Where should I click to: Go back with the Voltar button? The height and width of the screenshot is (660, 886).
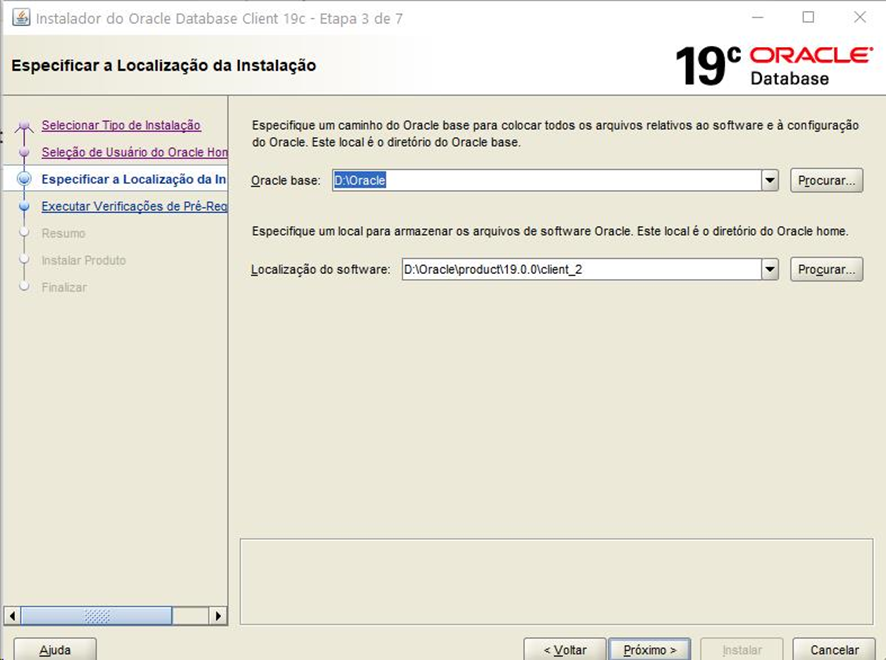564,649
